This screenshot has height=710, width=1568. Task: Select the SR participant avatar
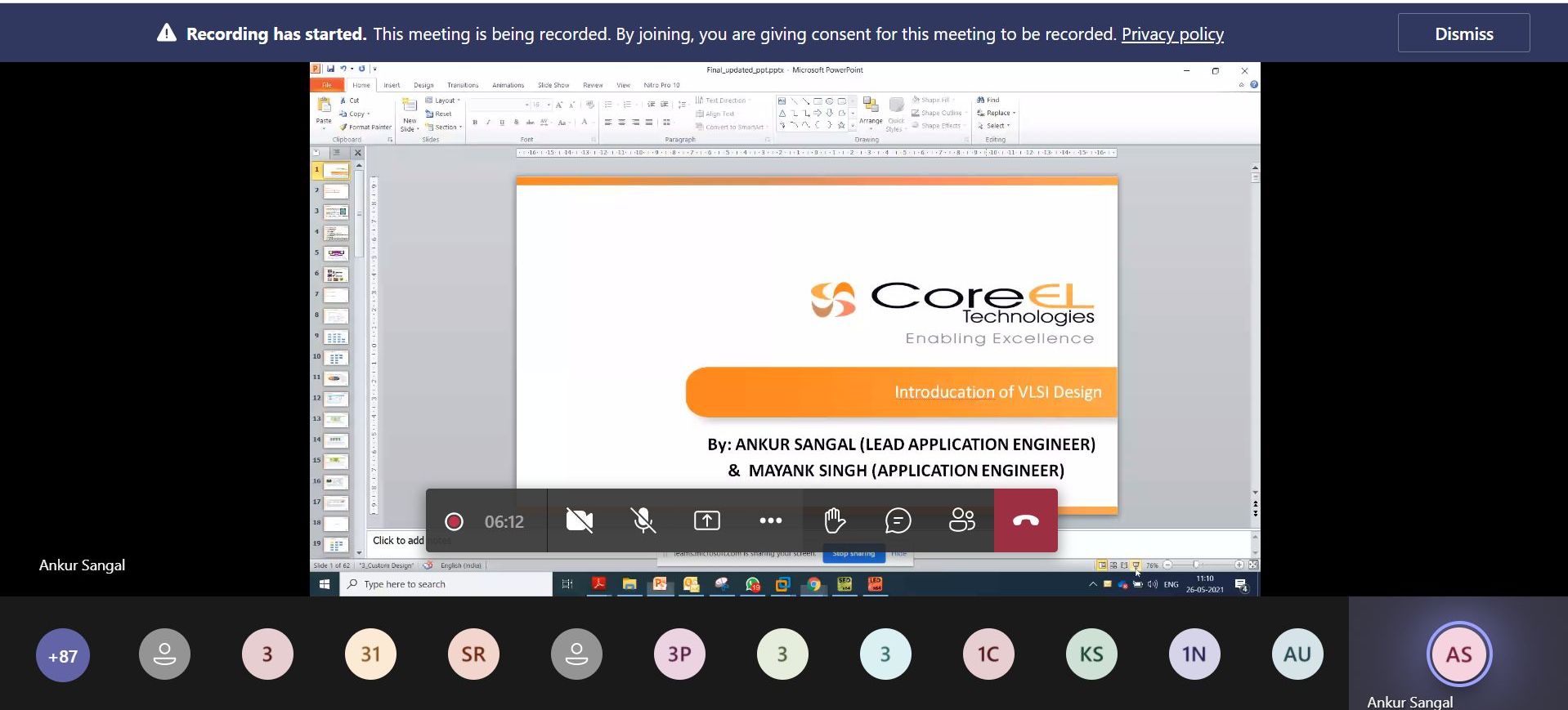click(473, 654)
